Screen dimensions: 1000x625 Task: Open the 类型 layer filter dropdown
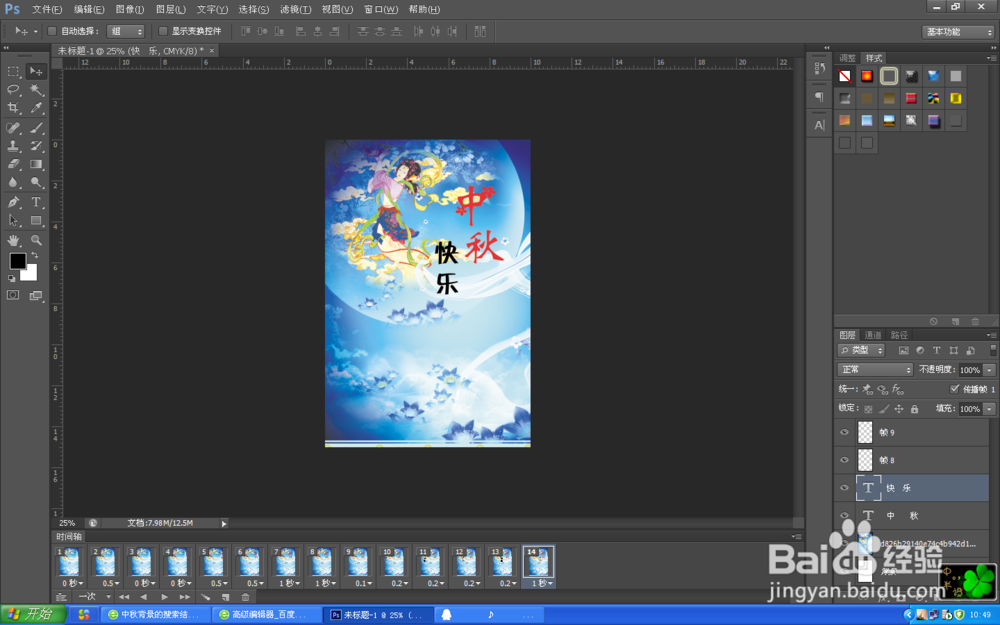pyautogui.click(x=861, y=350)
